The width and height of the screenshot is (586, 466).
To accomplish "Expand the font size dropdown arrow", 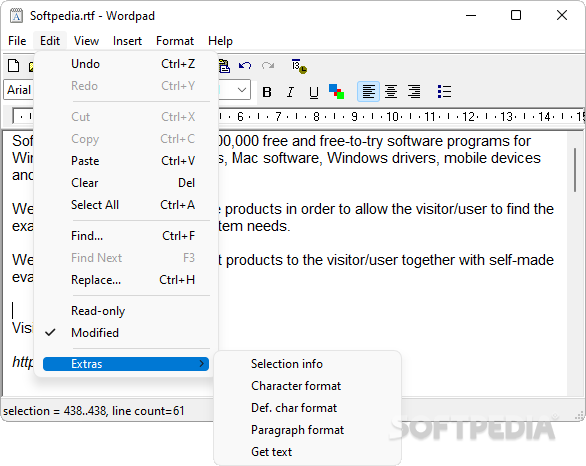I will coord(242,90).
